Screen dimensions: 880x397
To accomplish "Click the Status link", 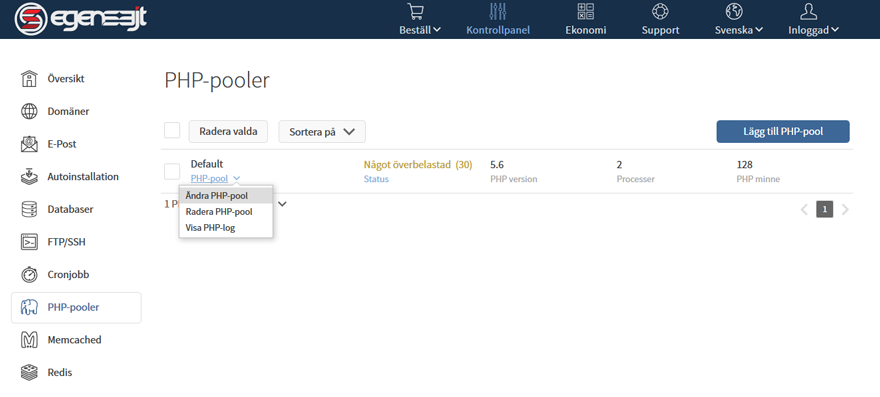I will [x=376, y=179].
